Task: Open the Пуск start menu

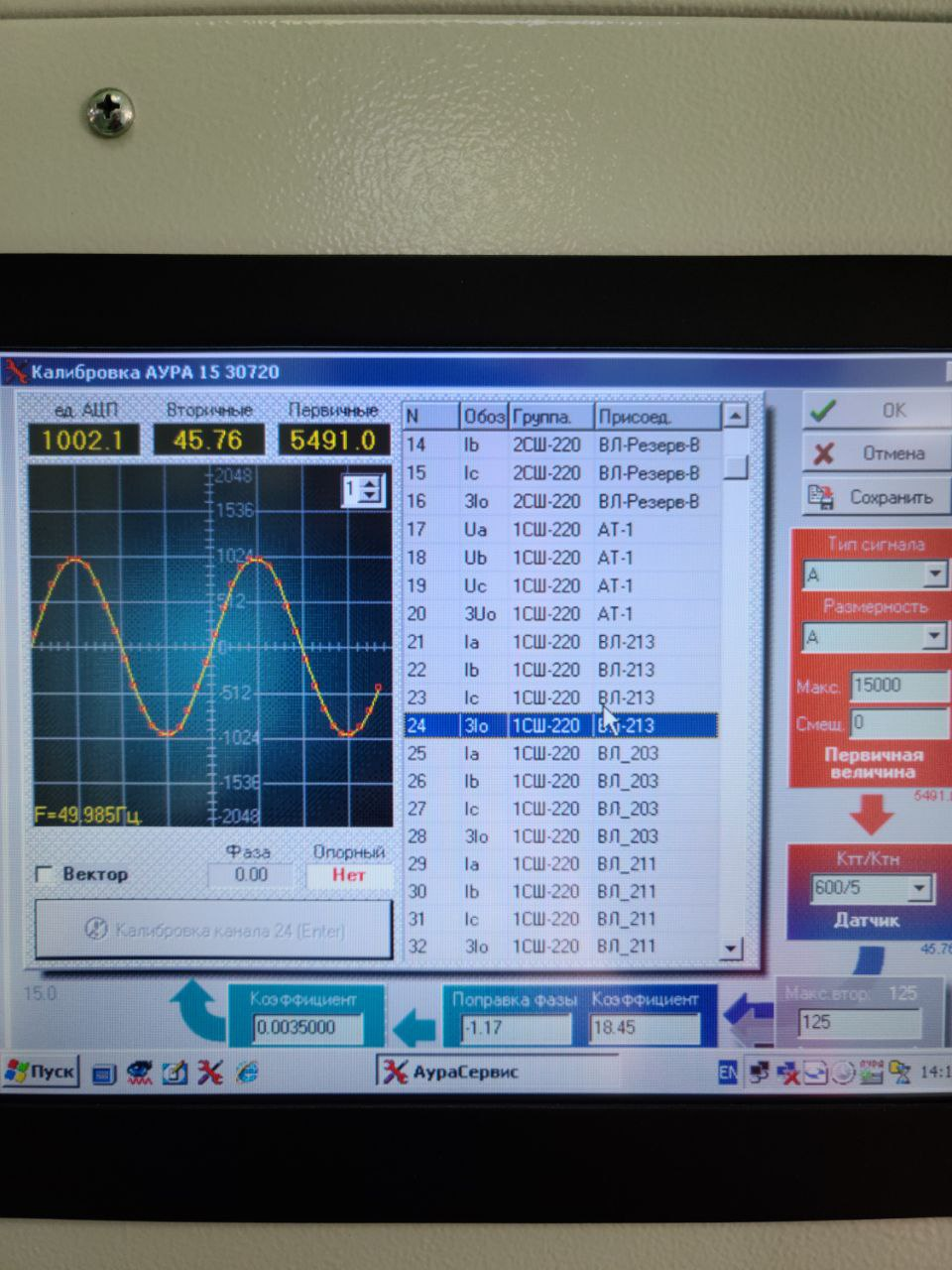Action: click(x=41, y=1072)
